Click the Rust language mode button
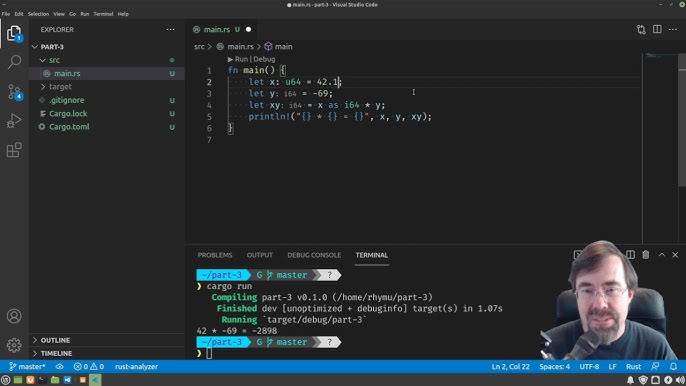Image resolution: width=686 pixels, height=386 pixels. tap(633, 366)
